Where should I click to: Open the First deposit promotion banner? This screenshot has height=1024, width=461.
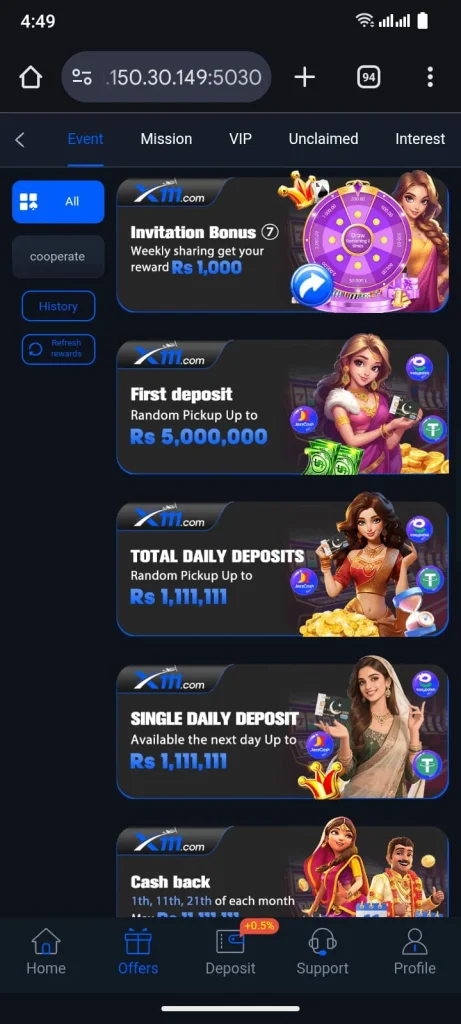click(283, 407)
